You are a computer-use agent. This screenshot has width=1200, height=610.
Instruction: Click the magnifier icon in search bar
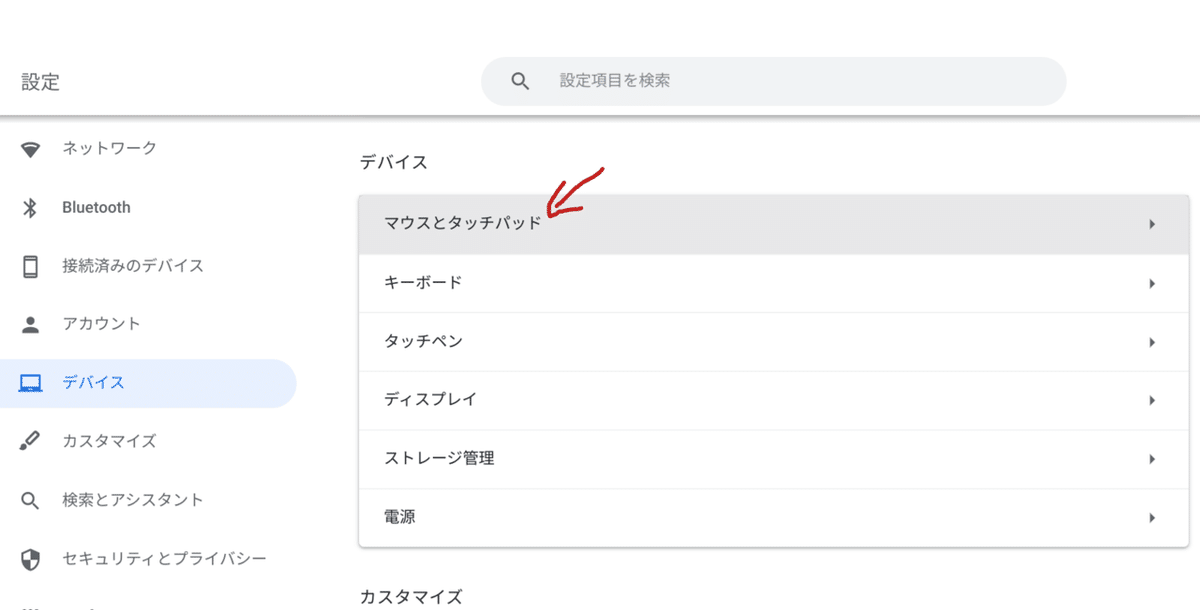520,81
